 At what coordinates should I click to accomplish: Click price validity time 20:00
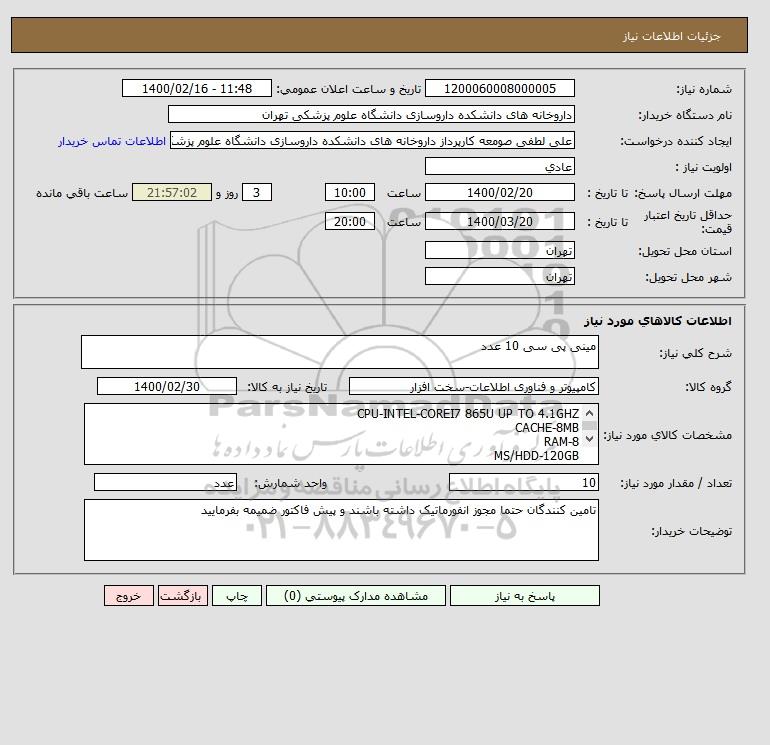(x=350, y=221)
